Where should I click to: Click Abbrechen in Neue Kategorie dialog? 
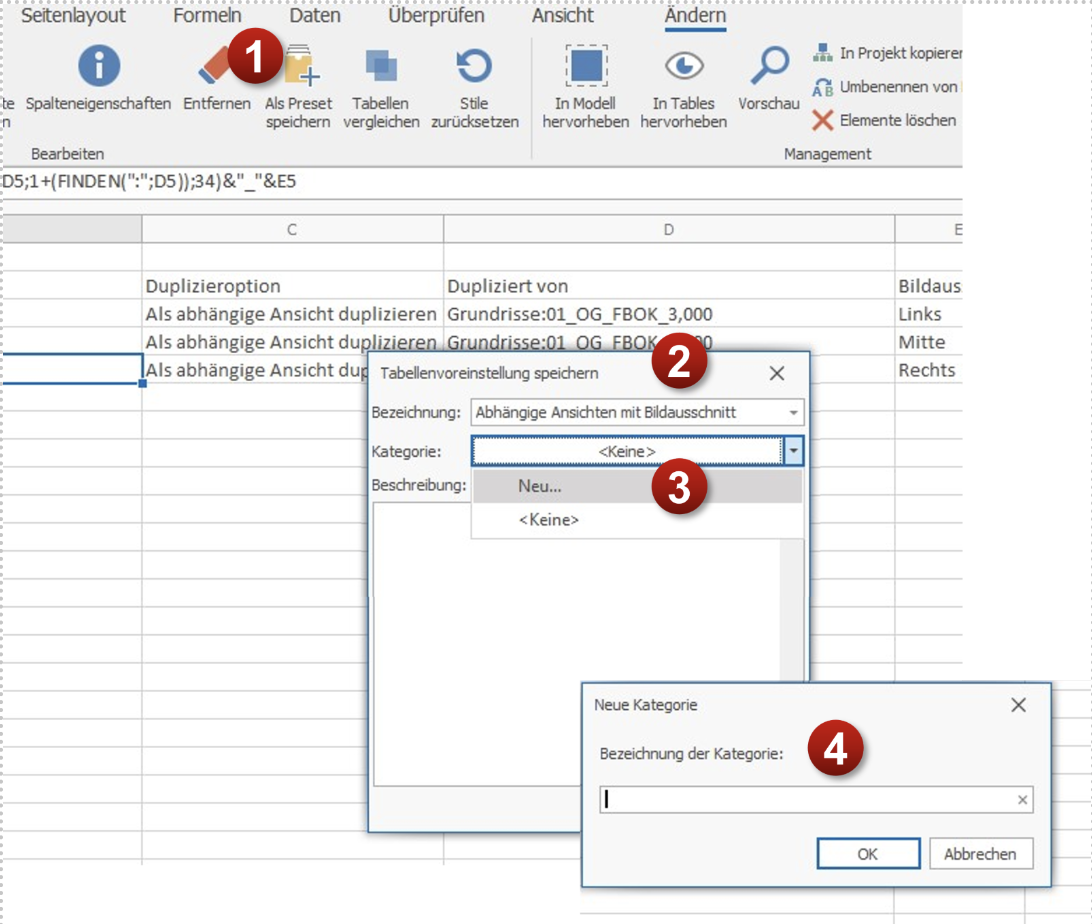[x=981, y=854]
